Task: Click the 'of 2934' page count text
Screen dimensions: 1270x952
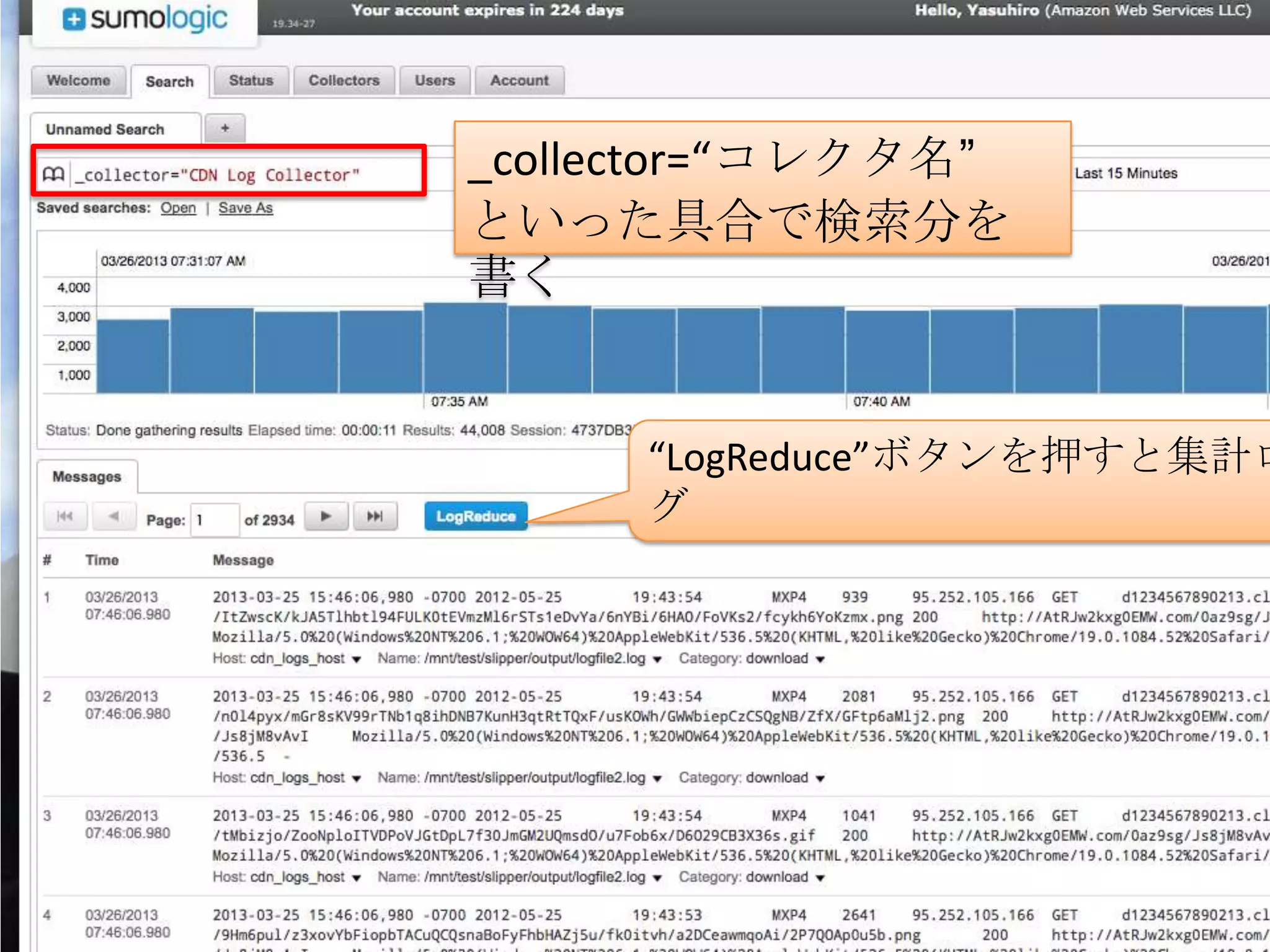Action: [x=269, y=521]
